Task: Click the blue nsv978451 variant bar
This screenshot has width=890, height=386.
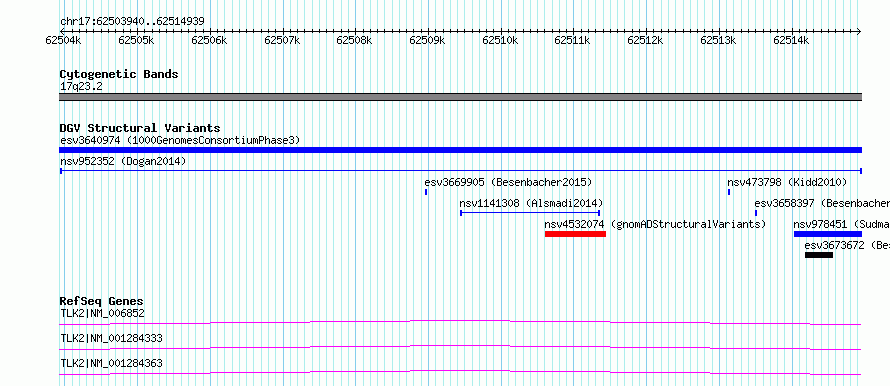Action: (x=828, y=234)
